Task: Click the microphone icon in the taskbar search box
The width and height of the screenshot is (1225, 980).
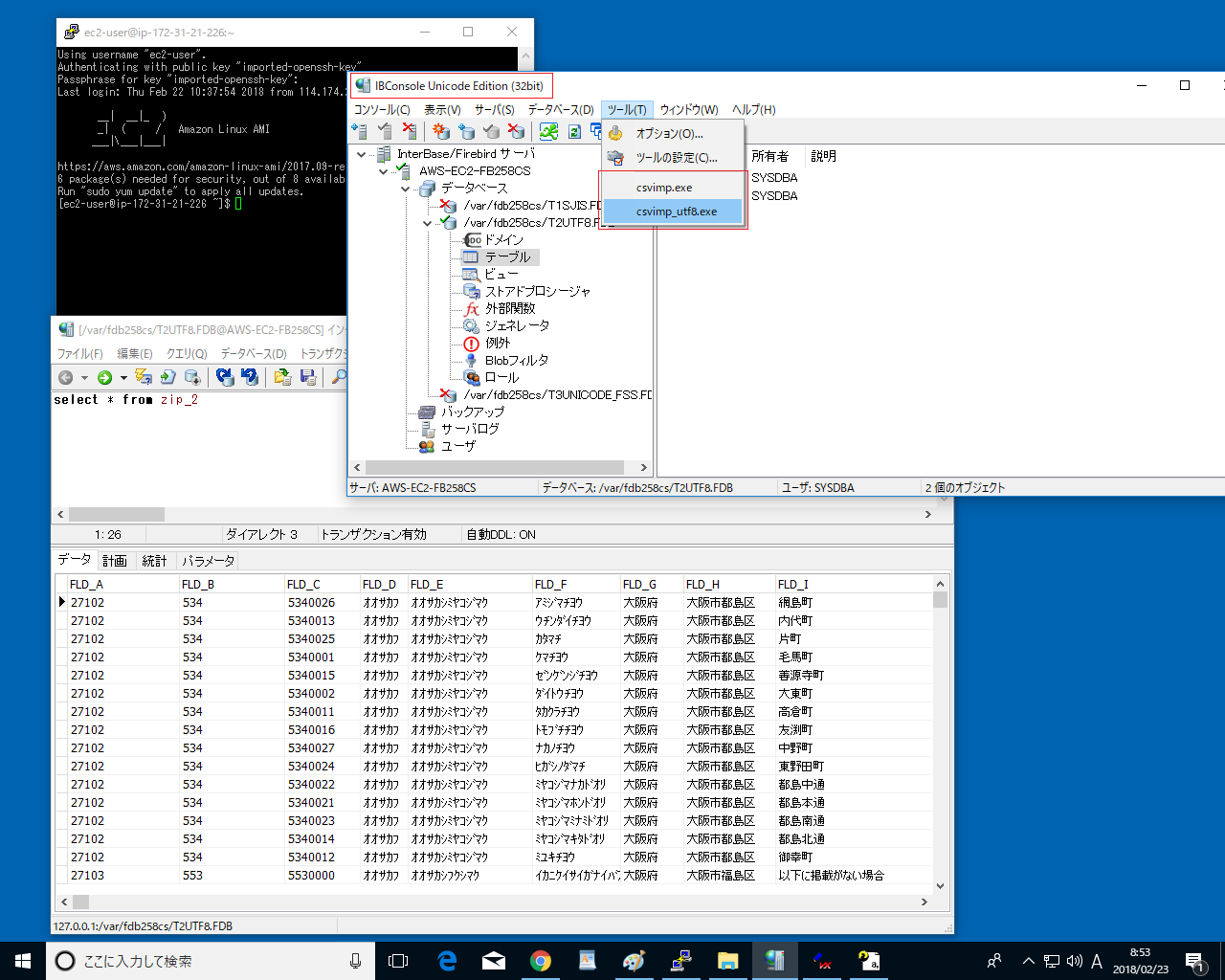Action: pos(356,961)
